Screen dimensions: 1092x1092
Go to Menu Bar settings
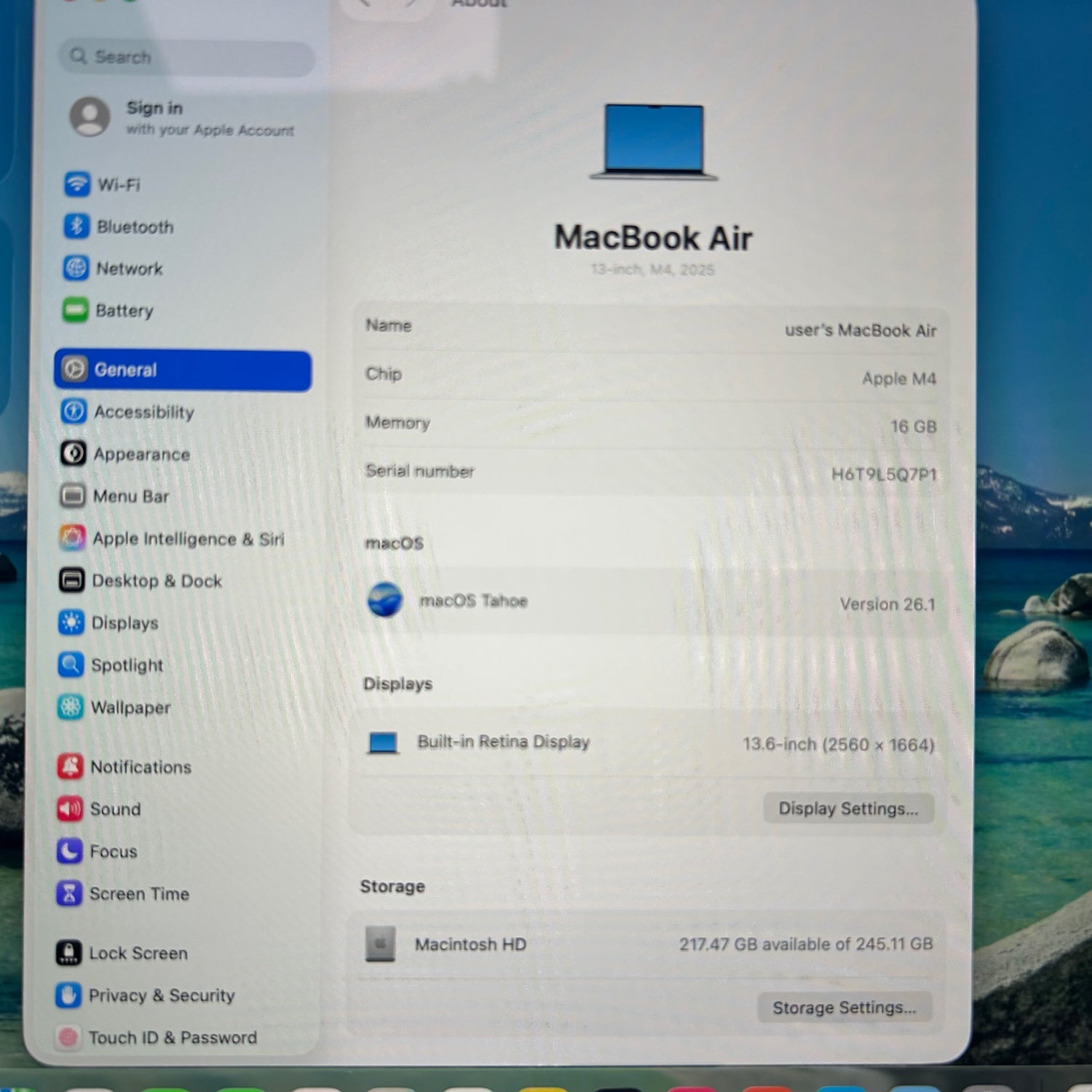click(131, 496)
